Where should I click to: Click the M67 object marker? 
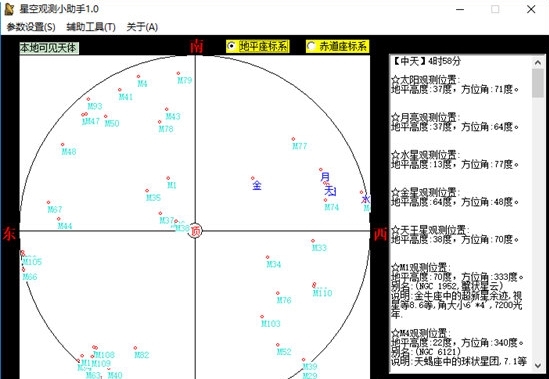point(48,202)
